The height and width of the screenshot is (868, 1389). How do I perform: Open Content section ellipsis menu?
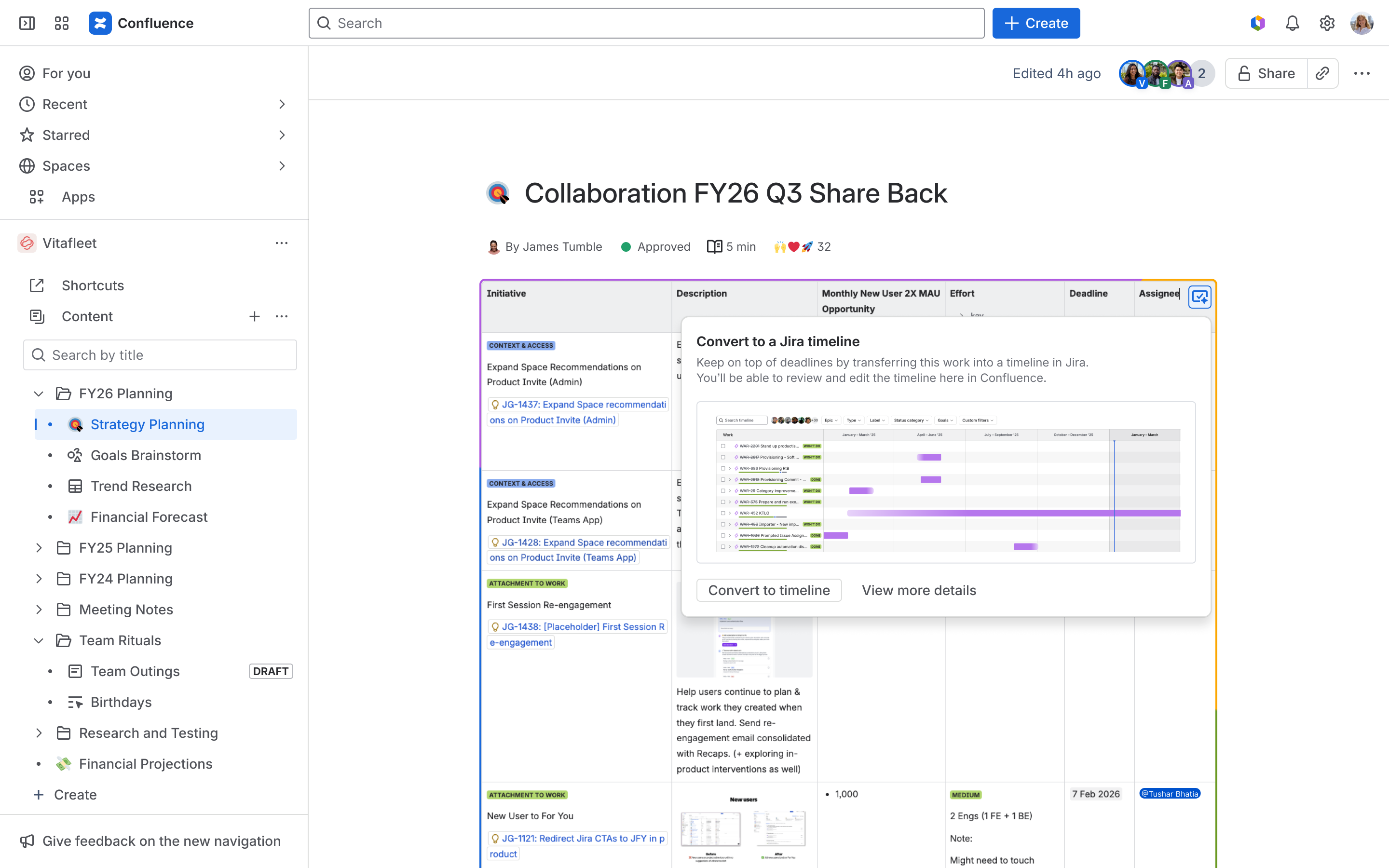coord(281,316)
